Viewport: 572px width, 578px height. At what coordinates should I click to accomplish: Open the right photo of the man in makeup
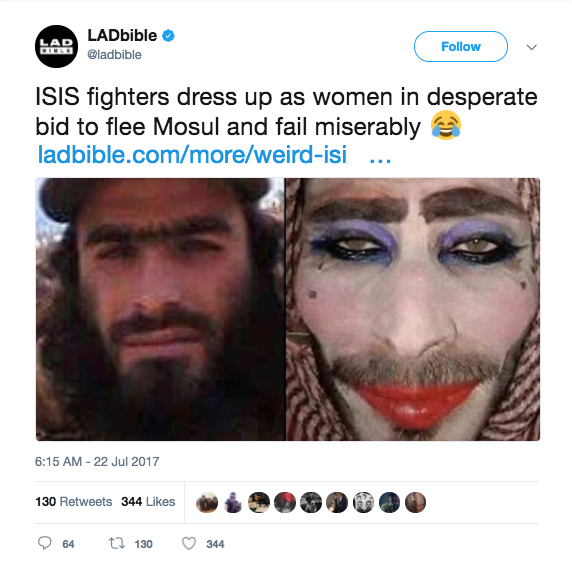[413, 309]
